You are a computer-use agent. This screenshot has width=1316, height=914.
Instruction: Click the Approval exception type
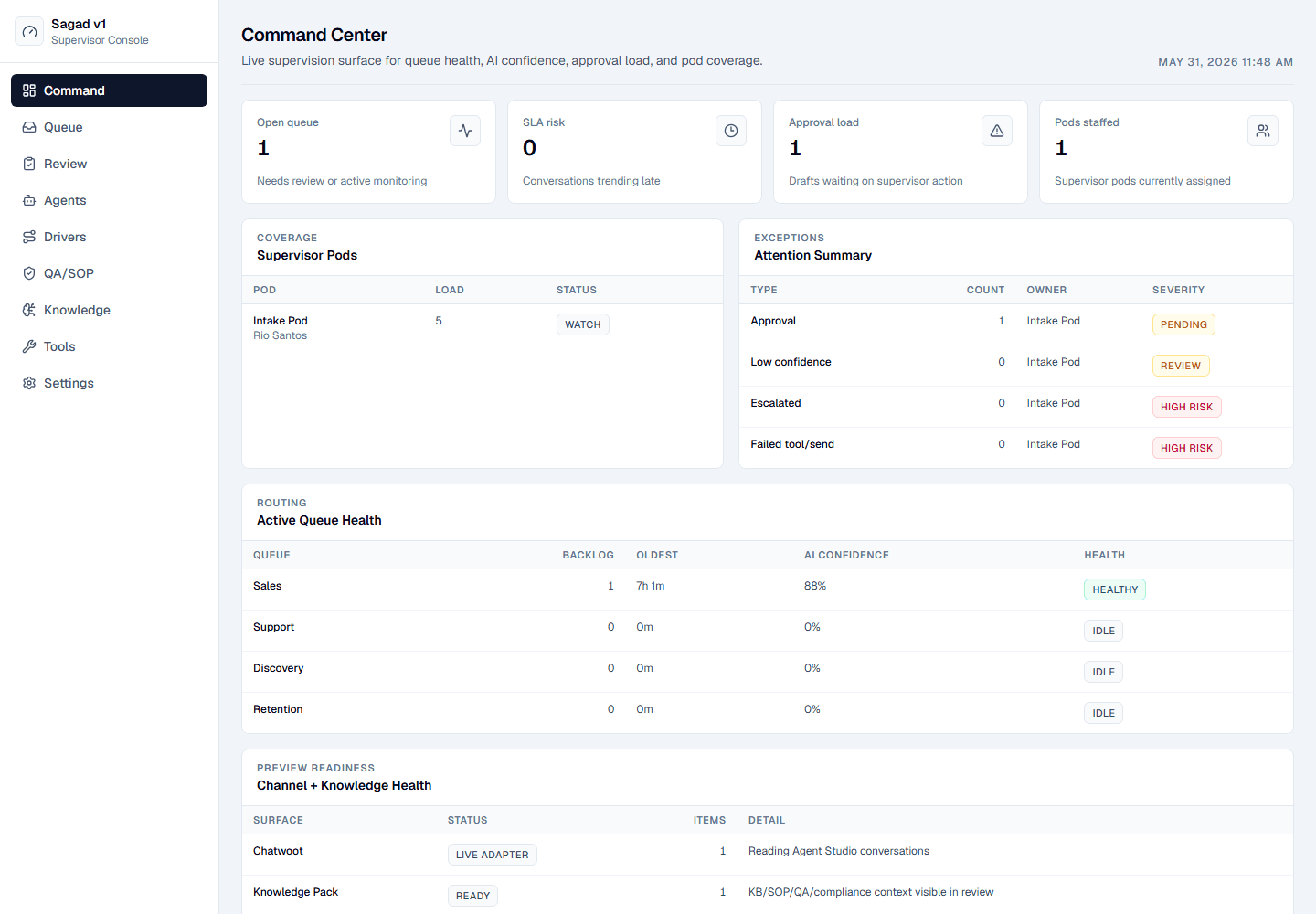pos(773,321)
